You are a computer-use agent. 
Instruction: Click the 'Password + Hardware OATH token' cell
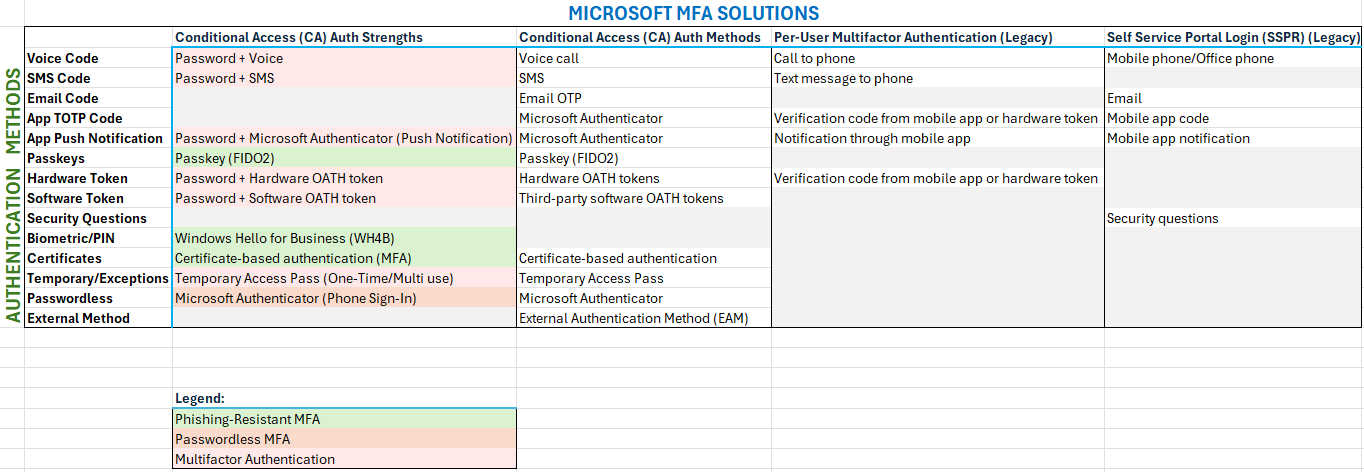[x=344, y=178]
